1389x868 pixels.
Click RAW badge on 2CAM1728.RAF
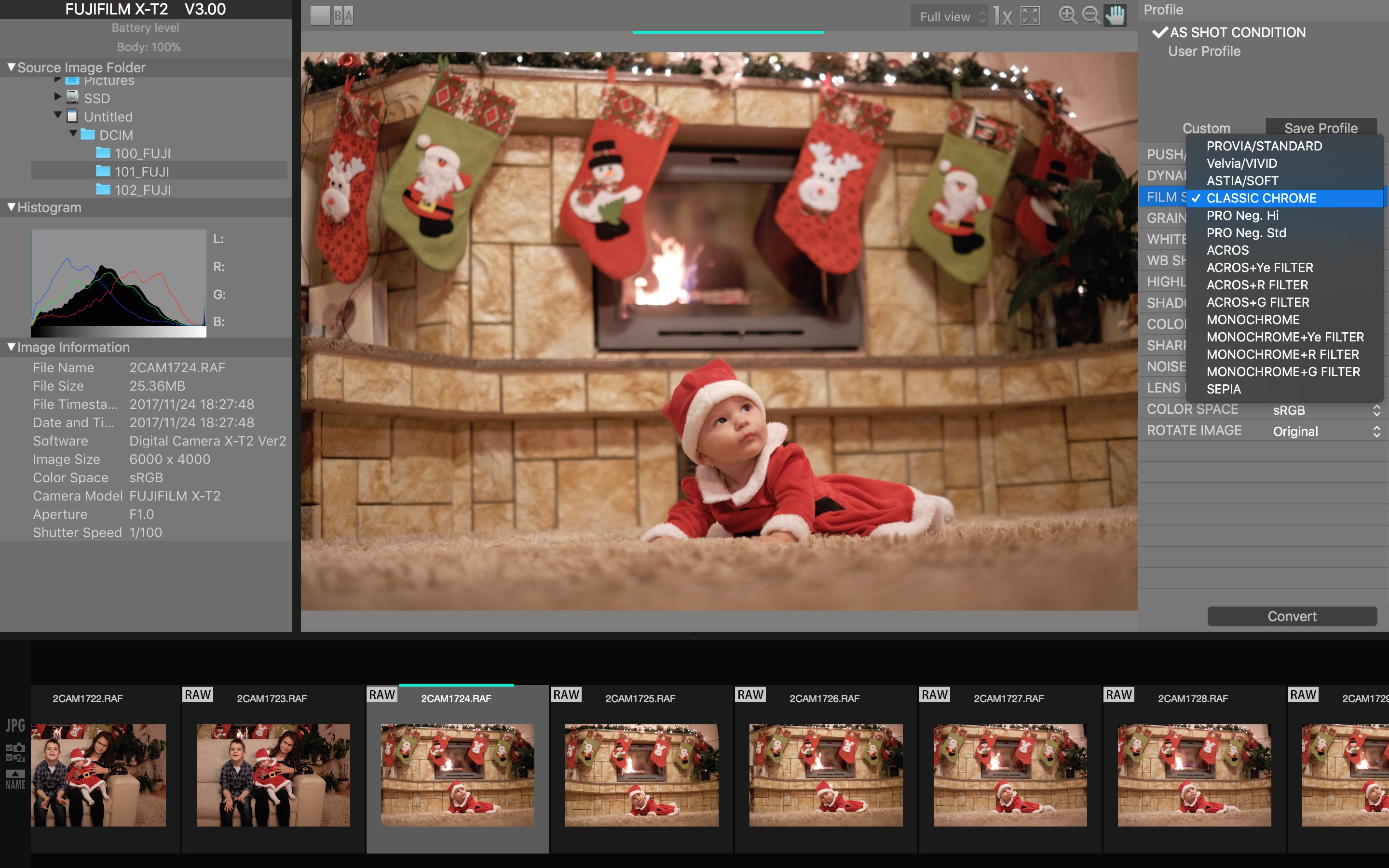click(x=1119, y=694)
